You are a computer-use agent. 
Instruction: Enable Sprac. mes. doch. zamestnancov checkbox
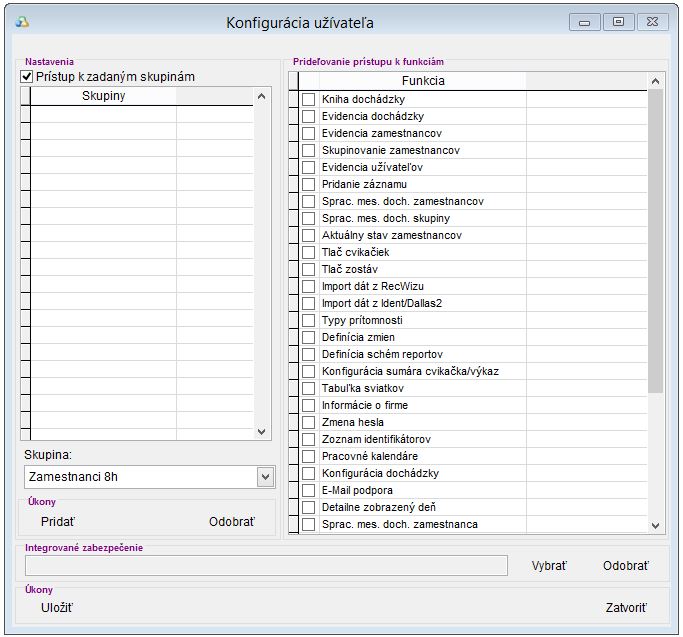click(308, 201)
